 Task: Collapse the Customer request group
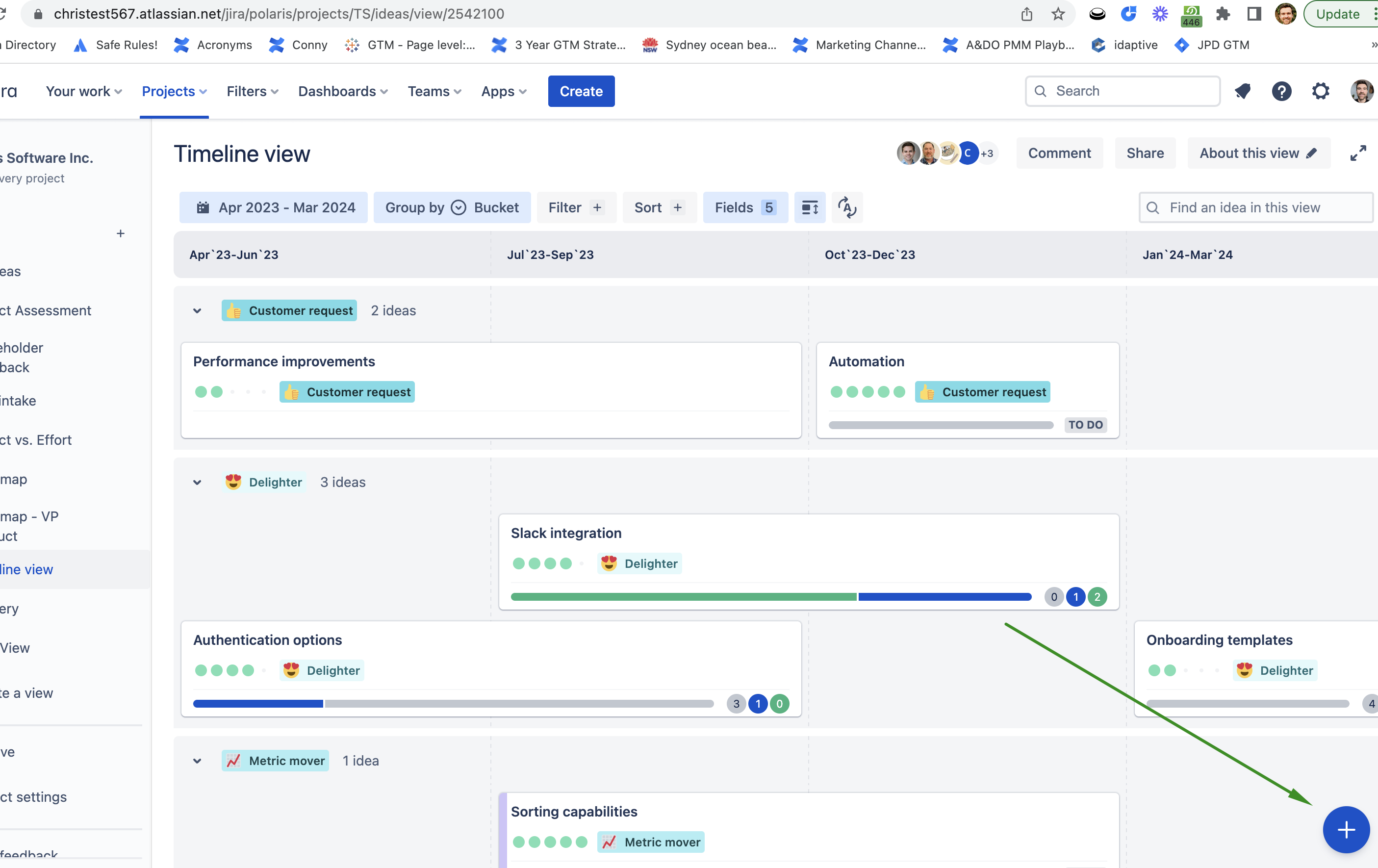pyautogui.click(x=198, y=311)
